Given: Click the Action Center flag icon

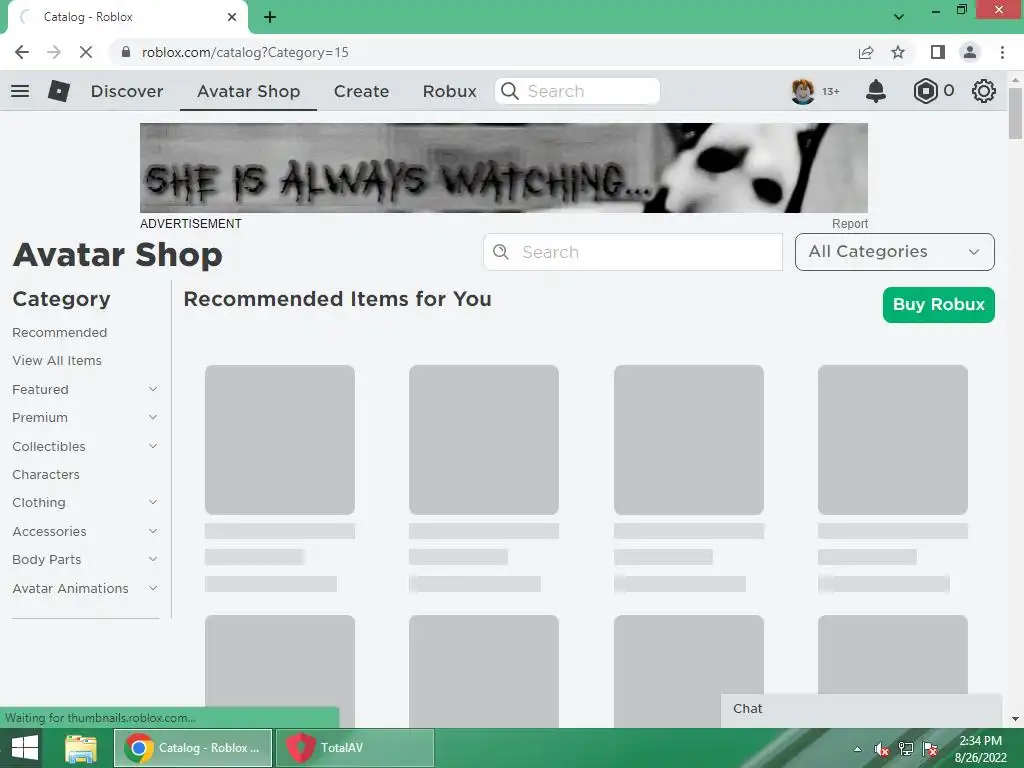Looking at the screenshot, I should (931, 749).
